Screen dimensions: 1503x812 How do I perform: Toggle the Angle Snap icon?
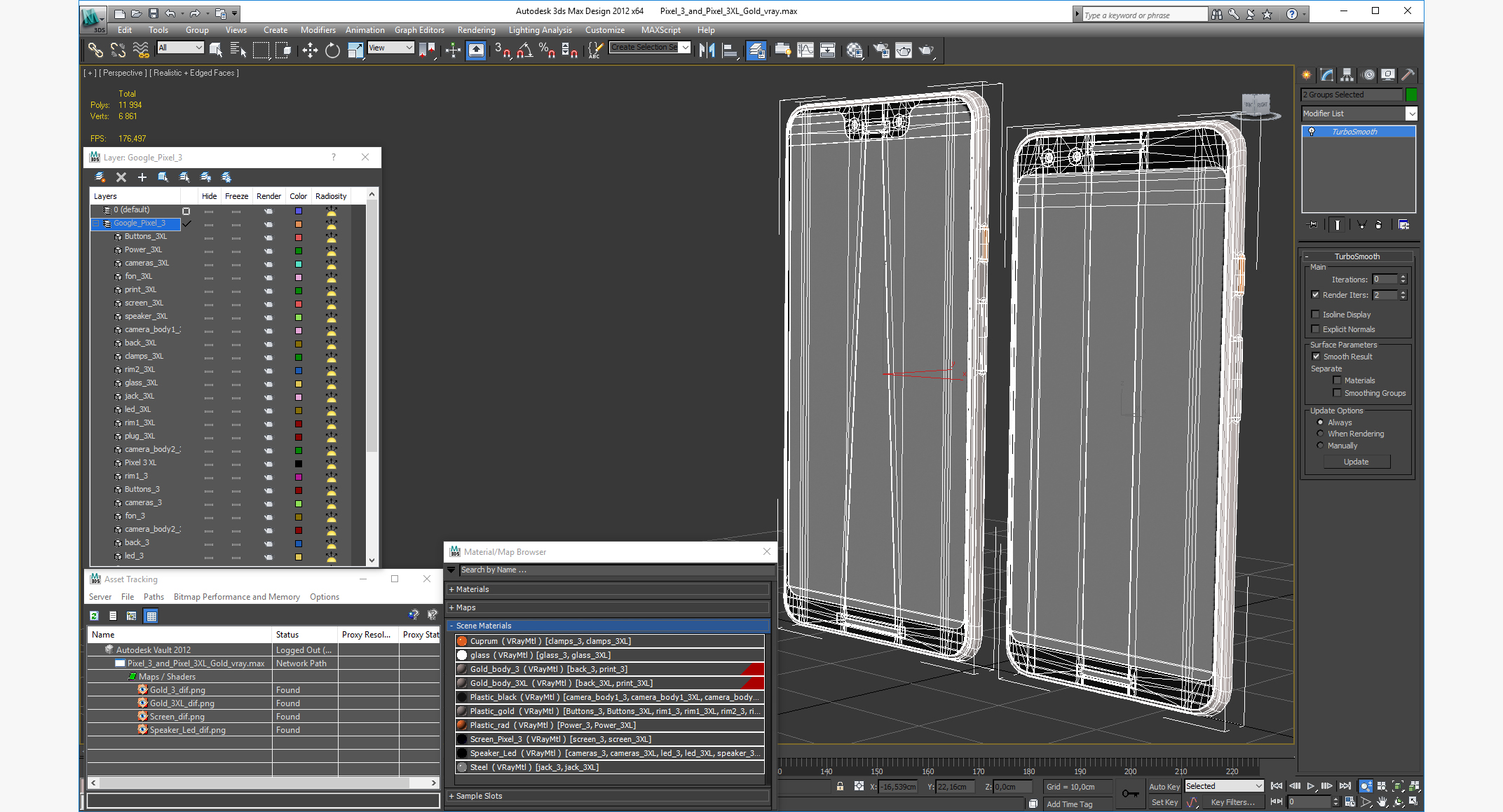pos(524,50)
